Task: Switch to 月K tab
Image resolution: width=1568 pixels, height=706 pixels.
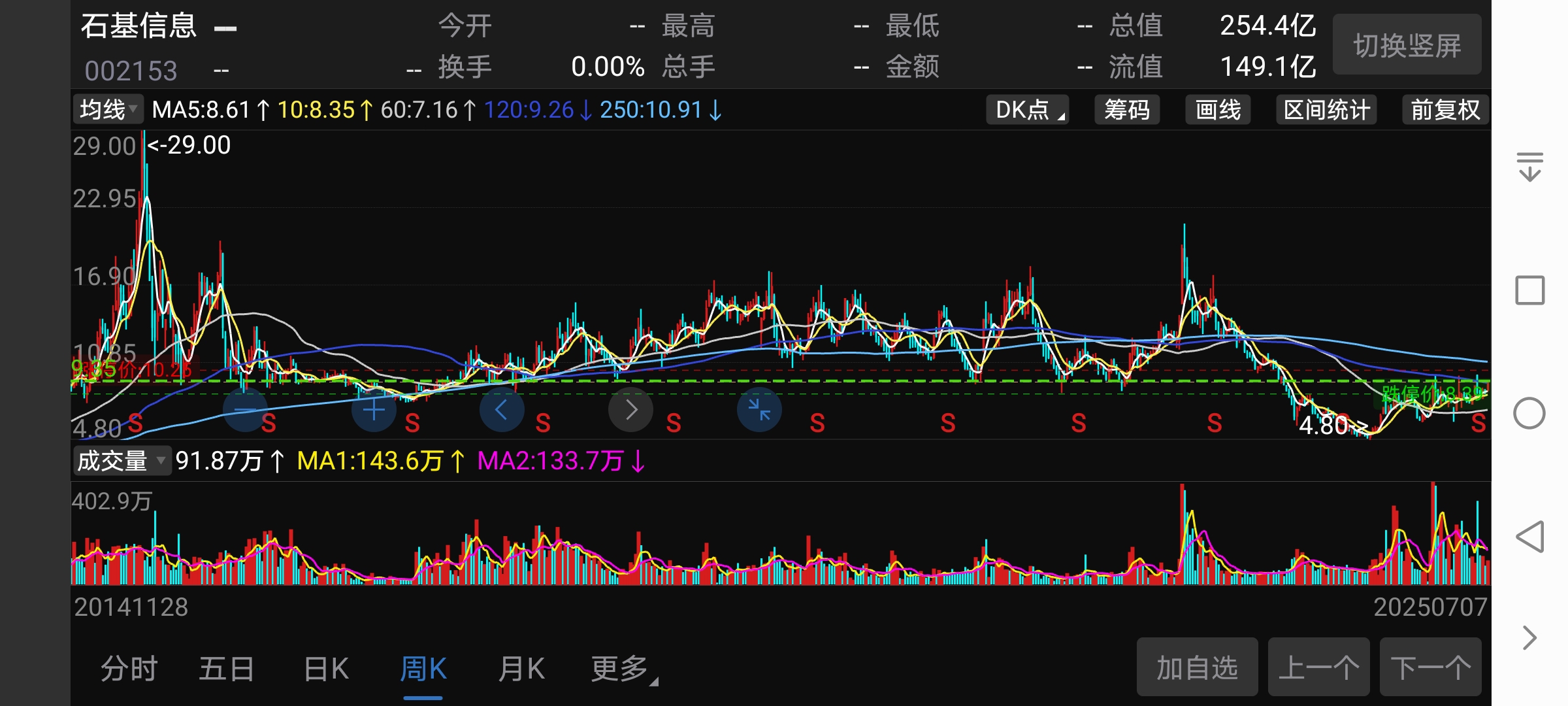Action: click(521, 669)
